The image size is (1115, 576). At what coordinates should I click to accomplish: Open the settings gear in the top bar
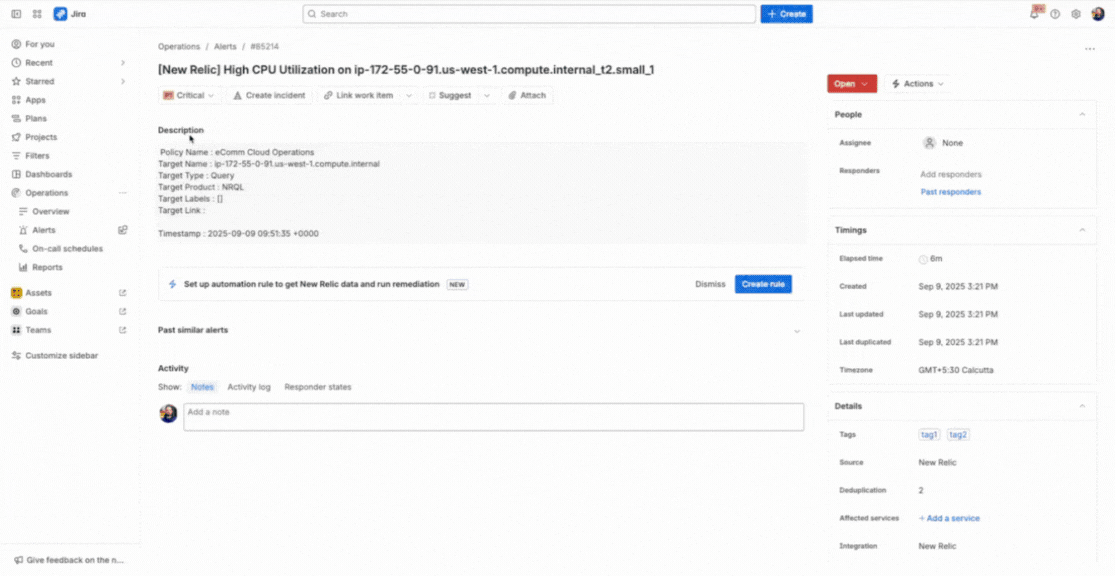(1075, 13)
